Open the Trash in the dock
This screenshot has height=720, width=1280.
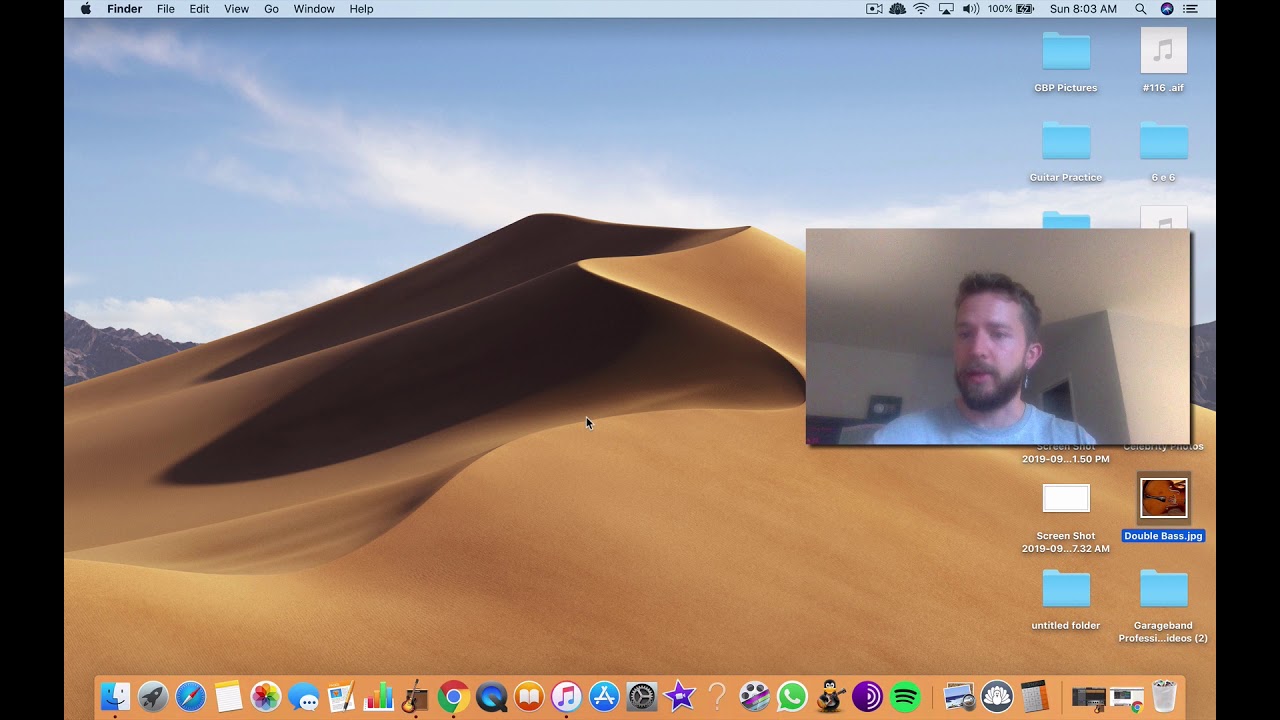(1164, 696)
